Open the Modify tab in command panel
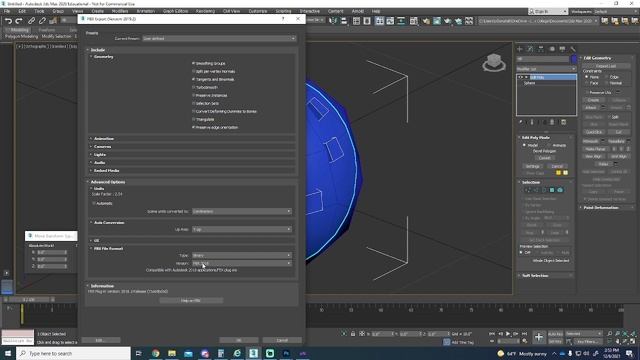640x360 pixels. pyautogui.click(x=530, y=49)
